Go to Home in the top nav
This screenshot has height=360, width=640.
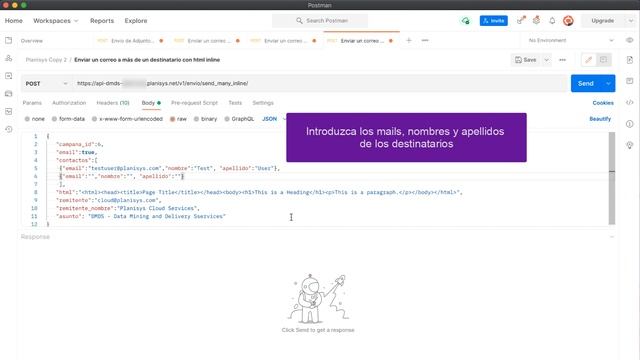pos(13,20)
